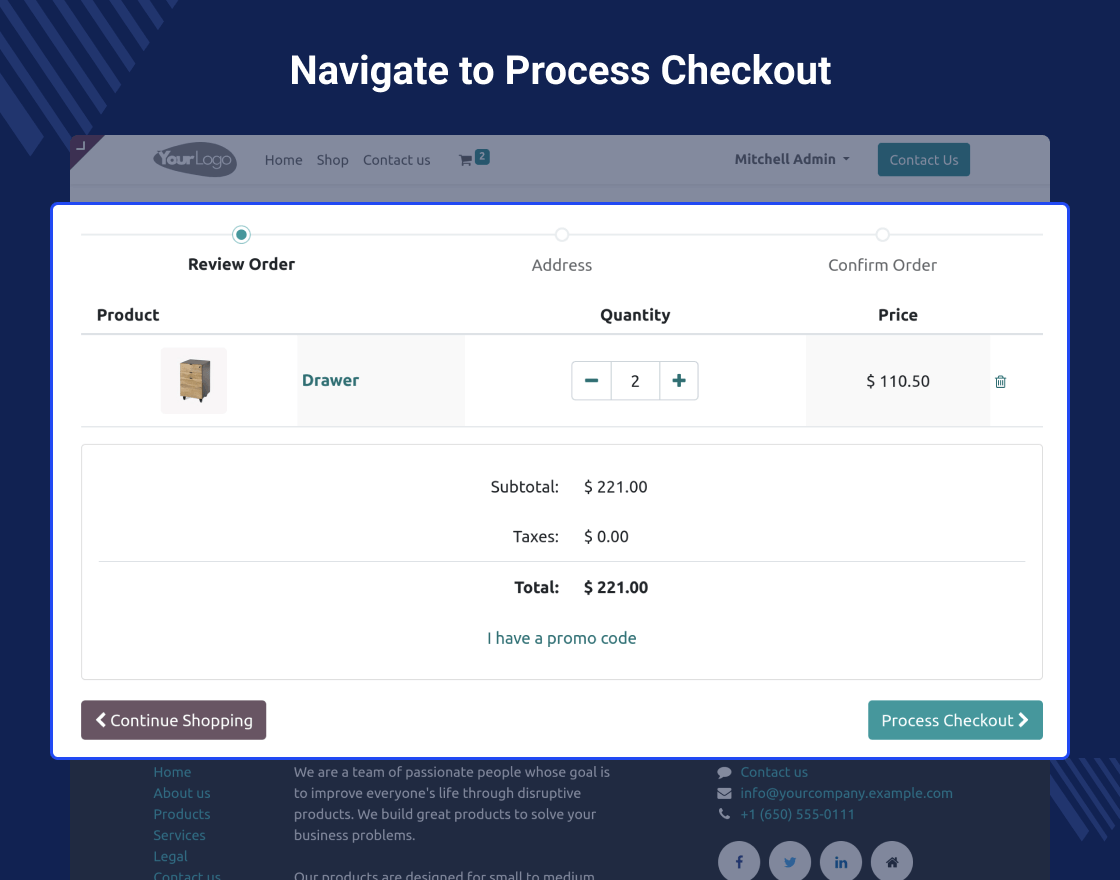Click the YourLogo site logo

tap(195, 159)
